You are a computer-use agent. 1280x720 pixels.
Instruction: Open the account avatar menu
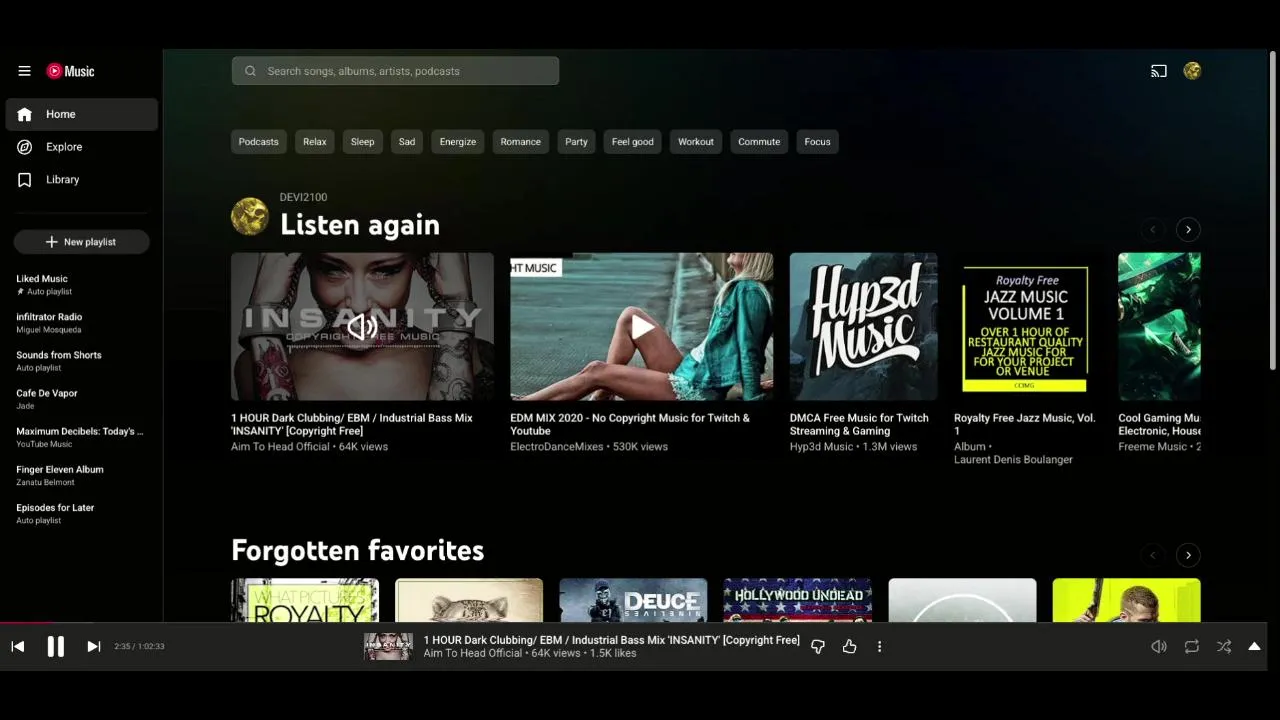click(1192, 71)
